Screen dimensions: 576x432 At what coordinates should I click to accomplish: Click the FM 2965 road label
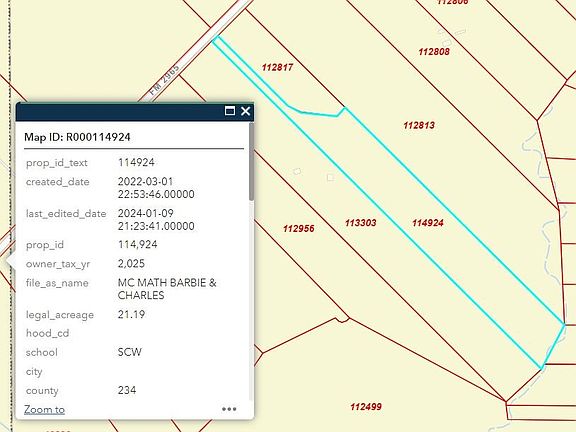coord(165,80)
